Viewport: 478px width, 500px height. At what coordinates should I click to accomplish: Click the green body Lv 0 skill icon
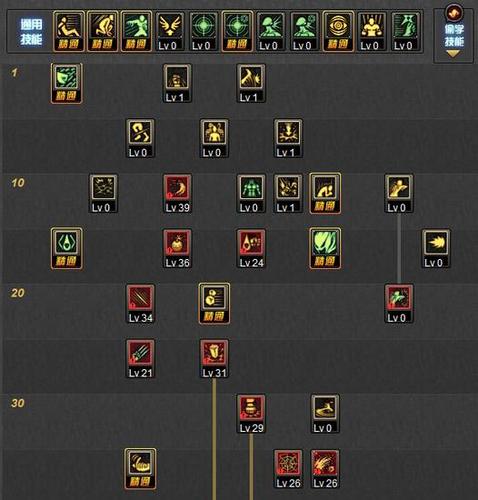[251, 193]
